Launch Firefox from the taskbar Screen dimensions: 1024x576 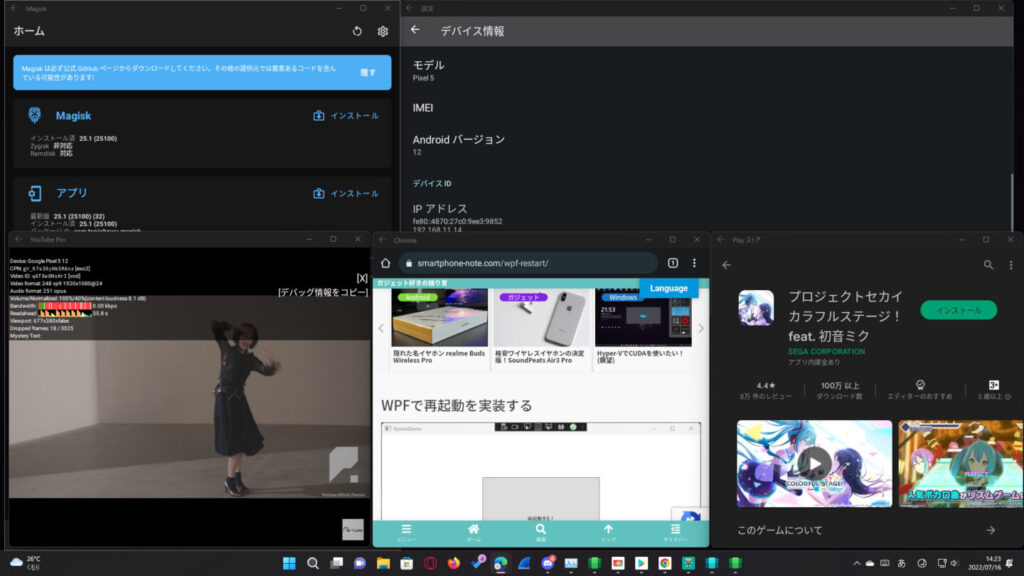tap(454, 563)
